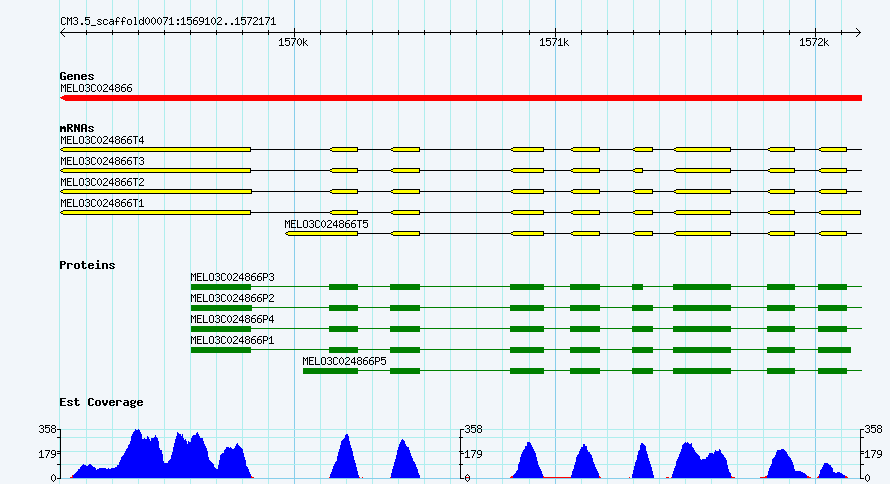Open the MEL03C024866P3 protein label
Screen dimensions: 890x484
click(232, 277)
